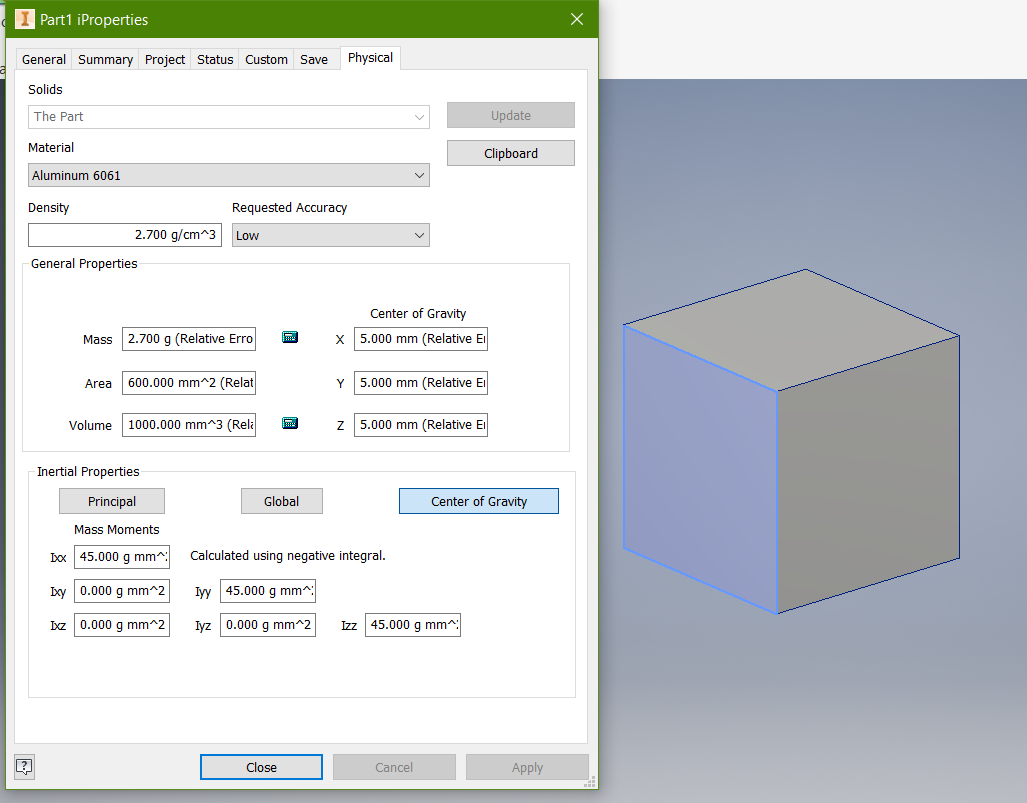
Task: Click the calculator icon next to Mass
Action: (289, 337)
